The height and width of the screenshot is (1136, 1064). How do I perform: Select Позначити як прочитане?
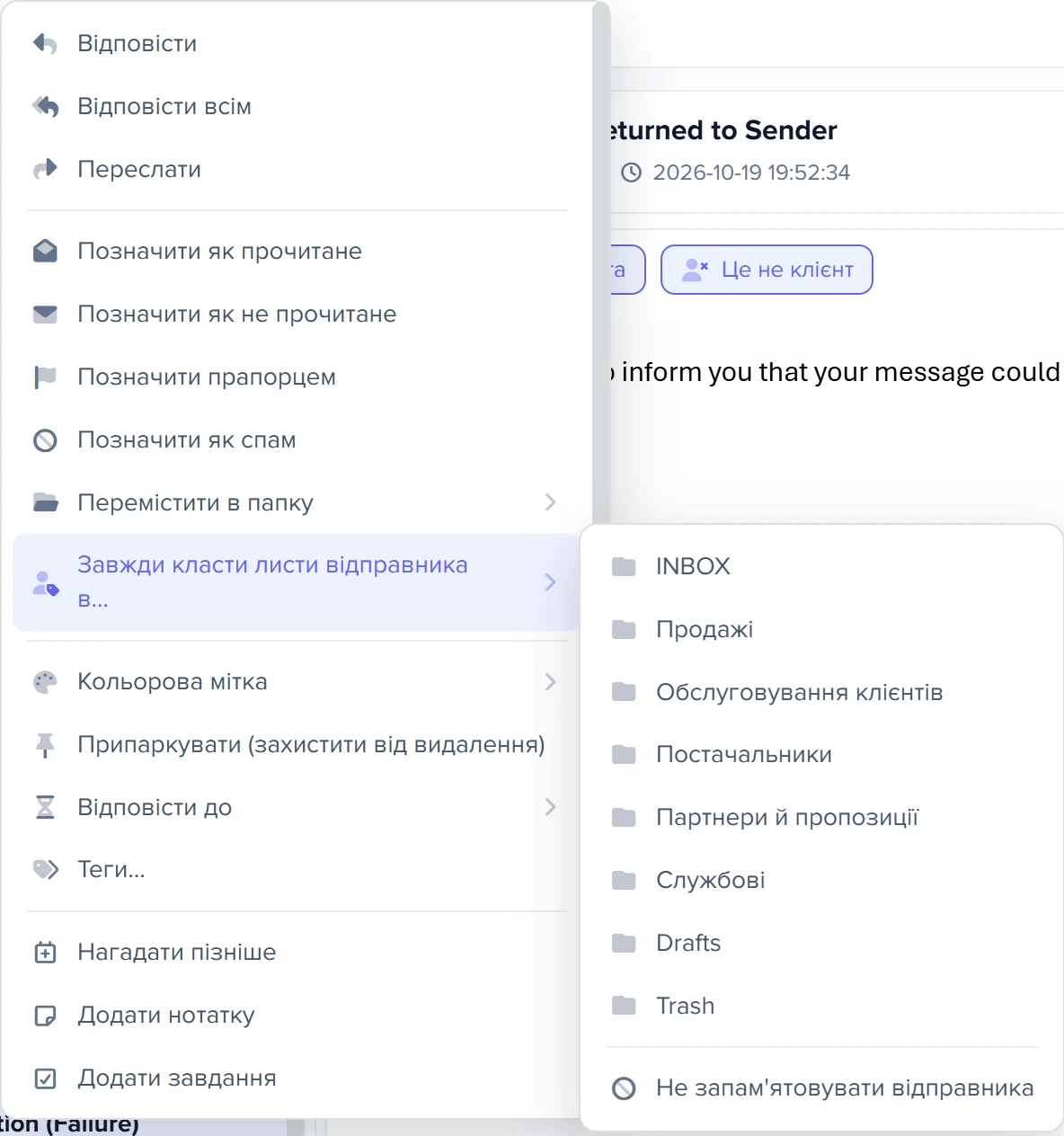click(x=297, y=251)
